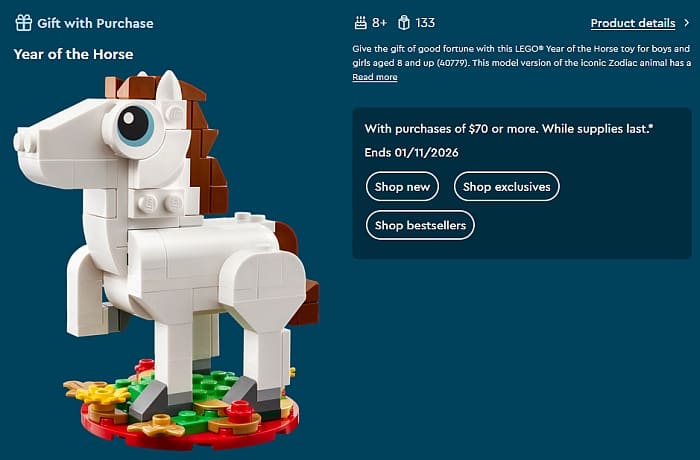Screen dimensions: 700x460
Task: Click the 133 pieces count text
Action: 425,23
